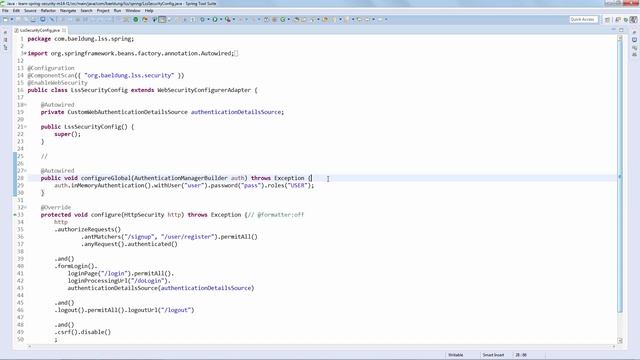The image size is (640, 360).
Task: Select the LssSecurityConfig.java editor tab
Action: click(40, 30)
